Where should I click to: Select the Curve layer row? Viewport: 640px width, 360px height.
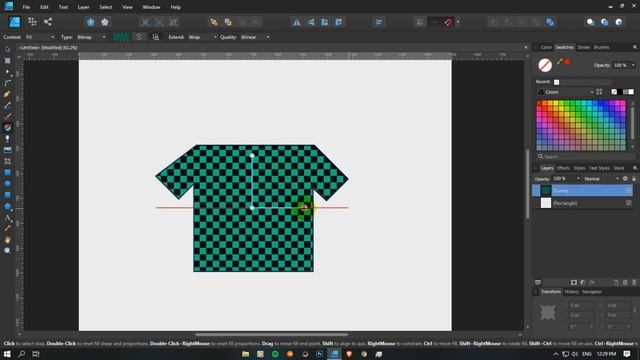coord(582,191)
